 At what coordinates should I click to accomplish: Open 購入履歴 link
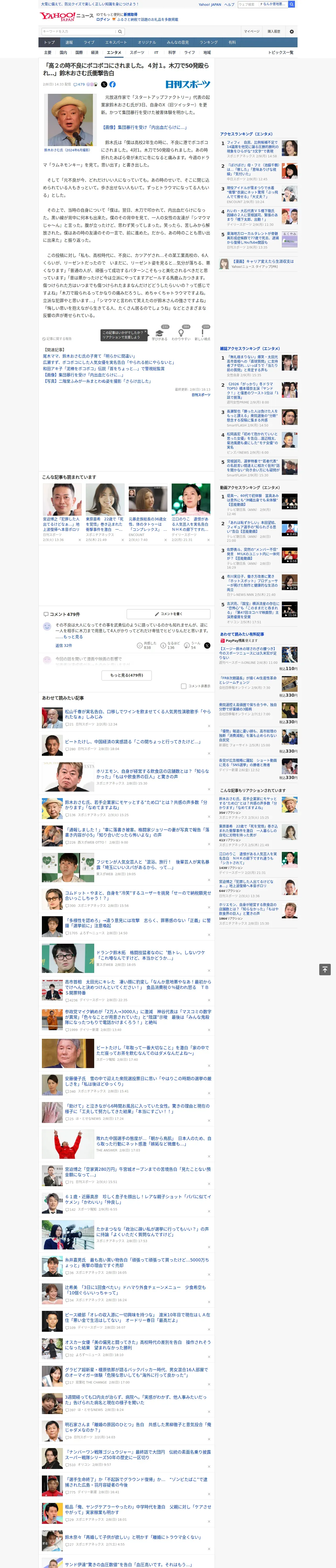tap(274, 32)
